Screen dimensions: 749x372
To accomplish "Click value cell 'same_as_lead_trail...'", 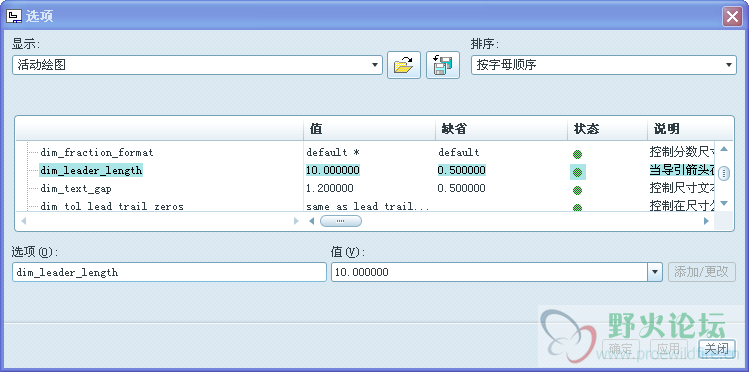I will 368,206.
